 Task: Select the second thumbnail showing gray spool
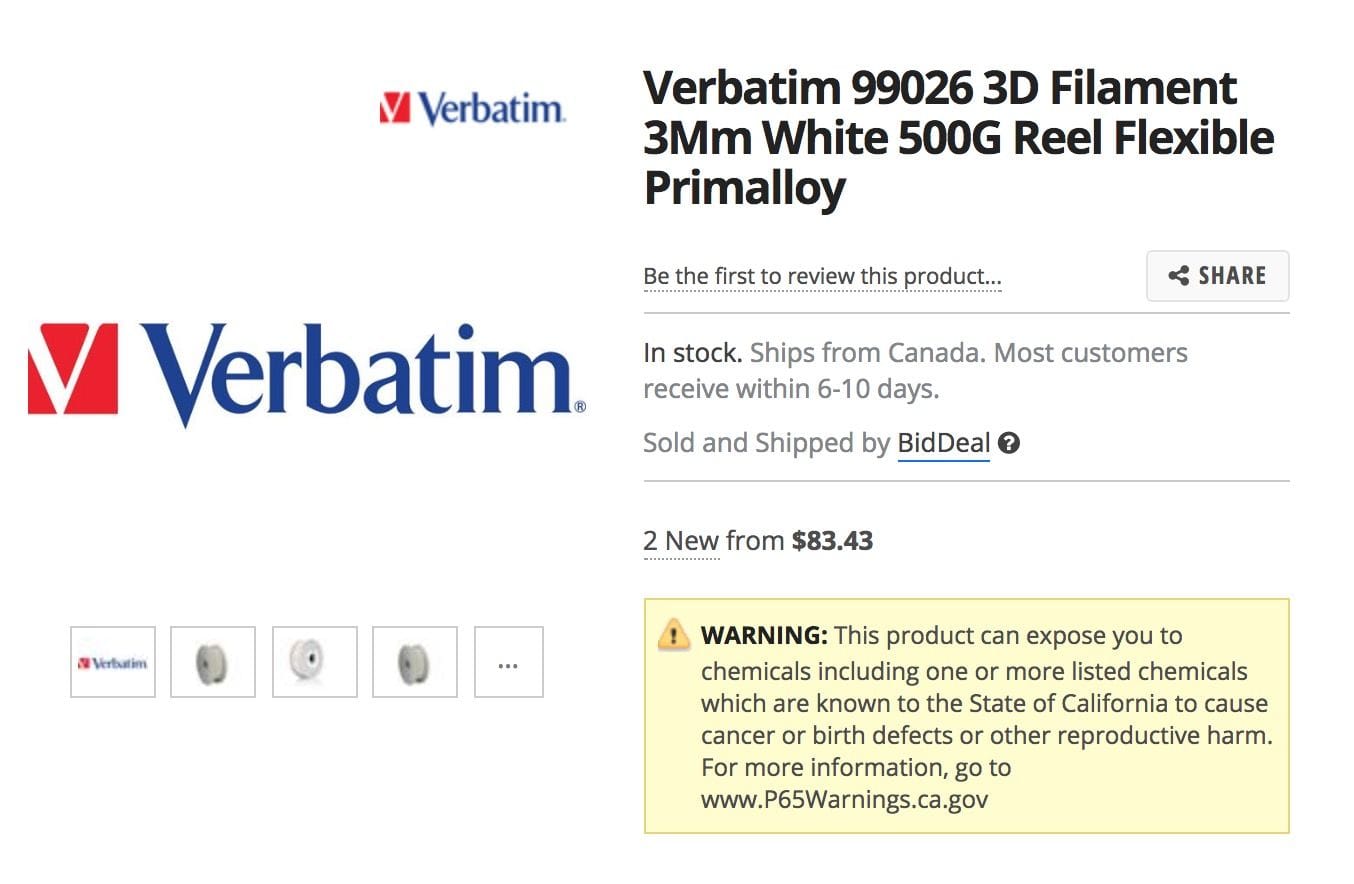pyautogui.click(x=213, y=662)
